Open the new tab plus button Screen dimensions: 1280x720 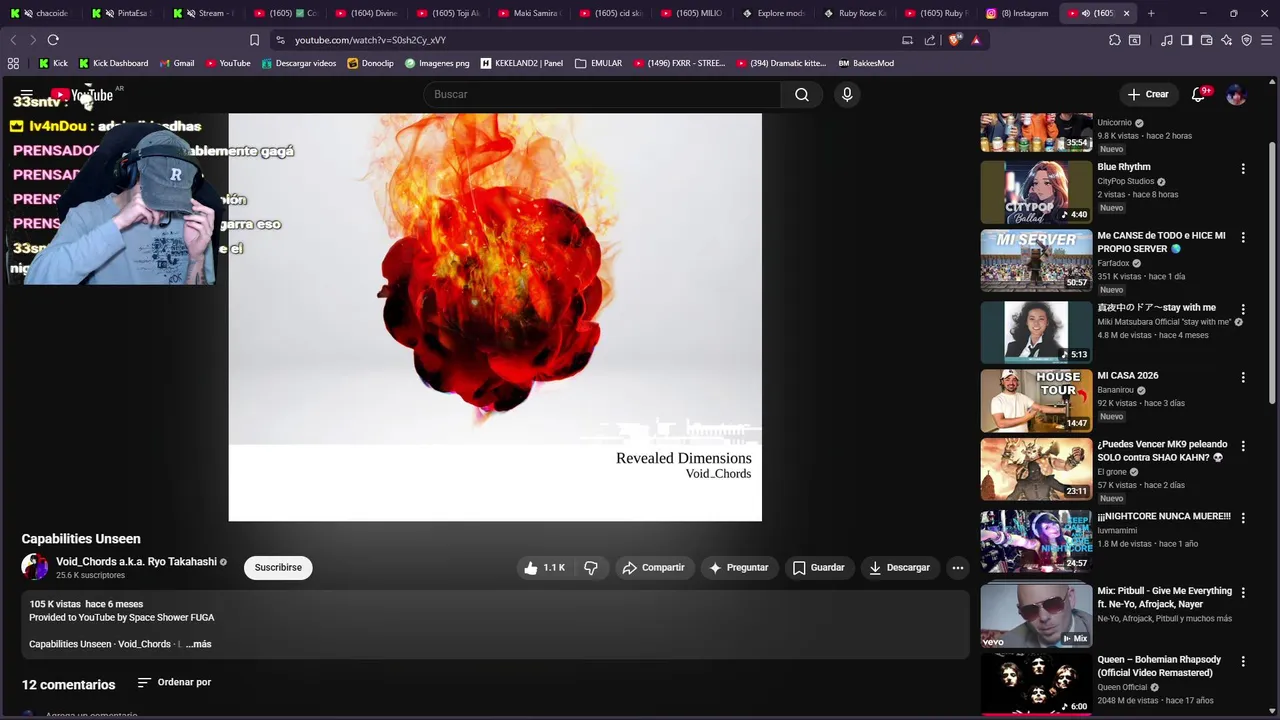click(x=1151, y=13)
